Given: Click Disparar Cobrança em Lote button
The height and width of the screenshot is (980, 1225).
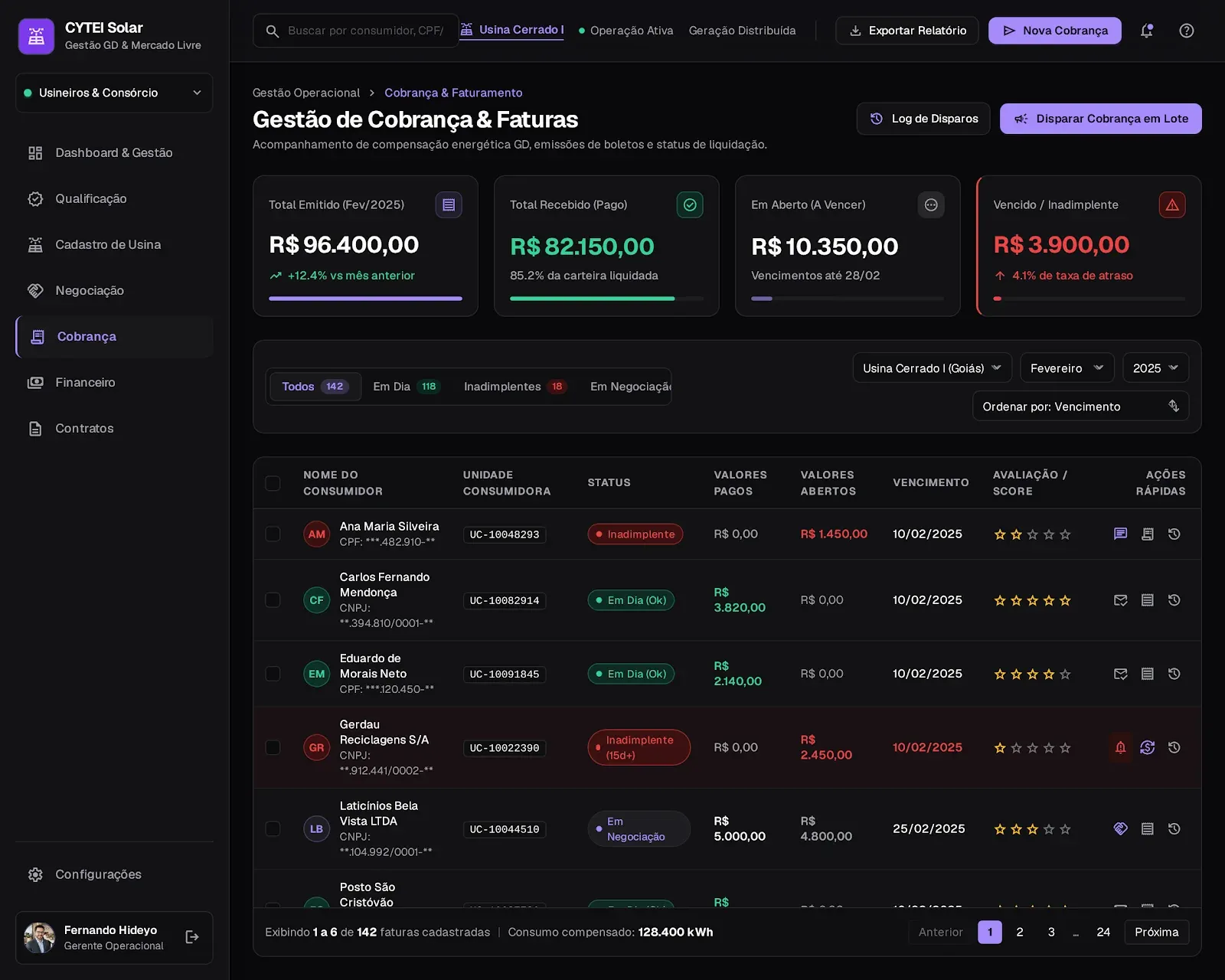Looking at the screenshot, I should point(1100,119).
